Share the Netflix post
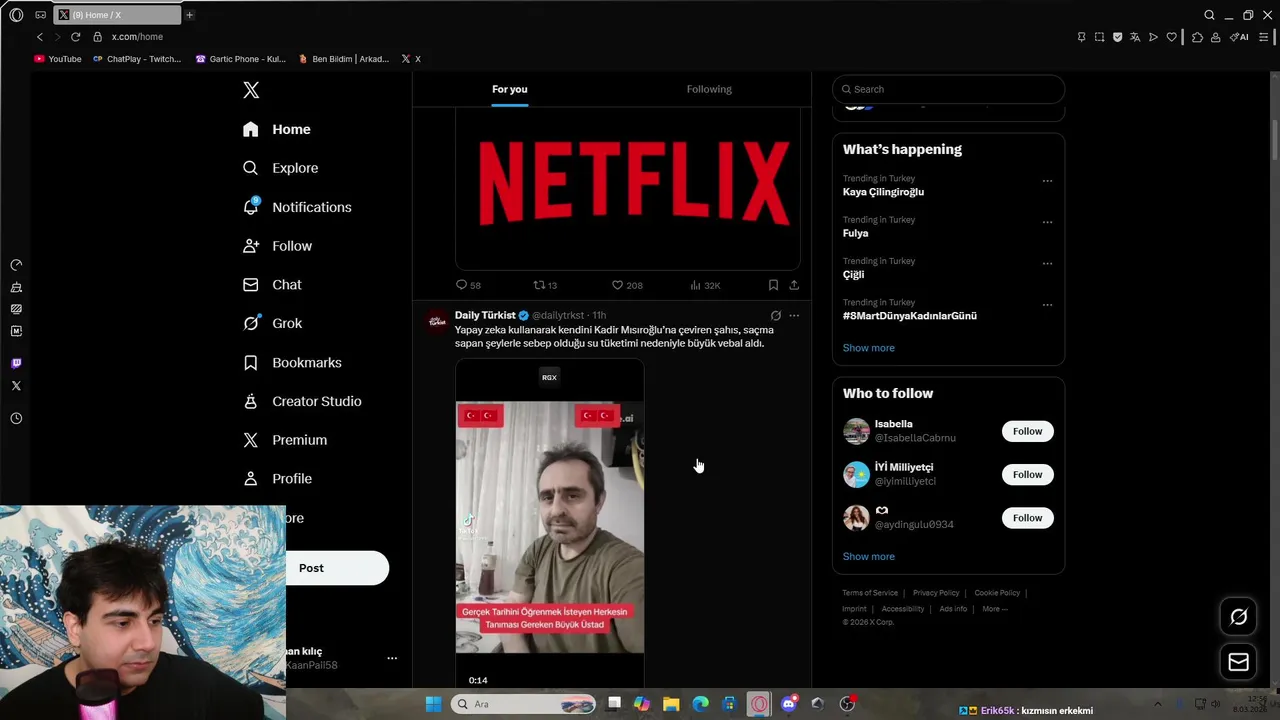Screen dimensions: 1280x720 (x=794, y=285)
